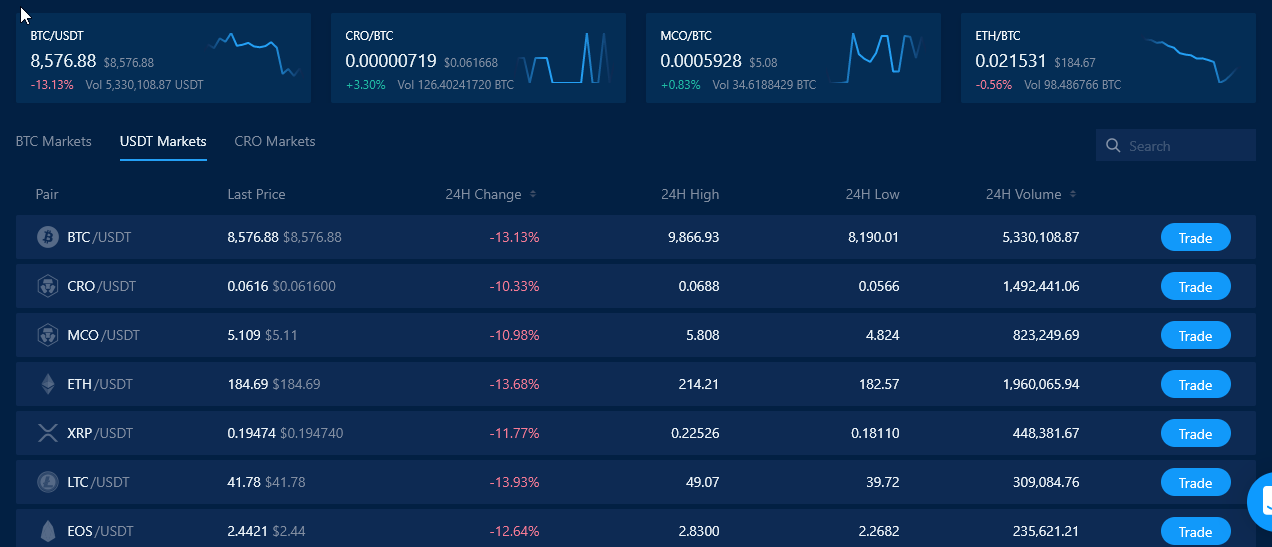The width and height of the screenshot is (1272, 547).
Task: Switch to BTC Markets tab
Action: [54, 141]
